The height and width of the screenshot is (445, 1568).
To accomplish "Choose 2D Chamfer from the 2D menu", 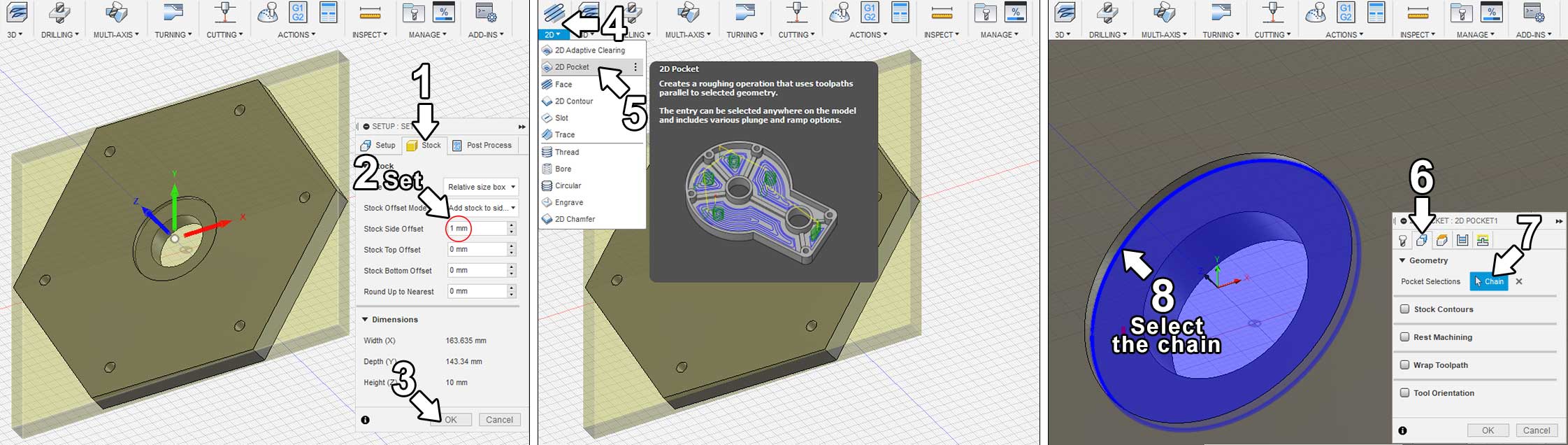I will click(x=591, y=219).
